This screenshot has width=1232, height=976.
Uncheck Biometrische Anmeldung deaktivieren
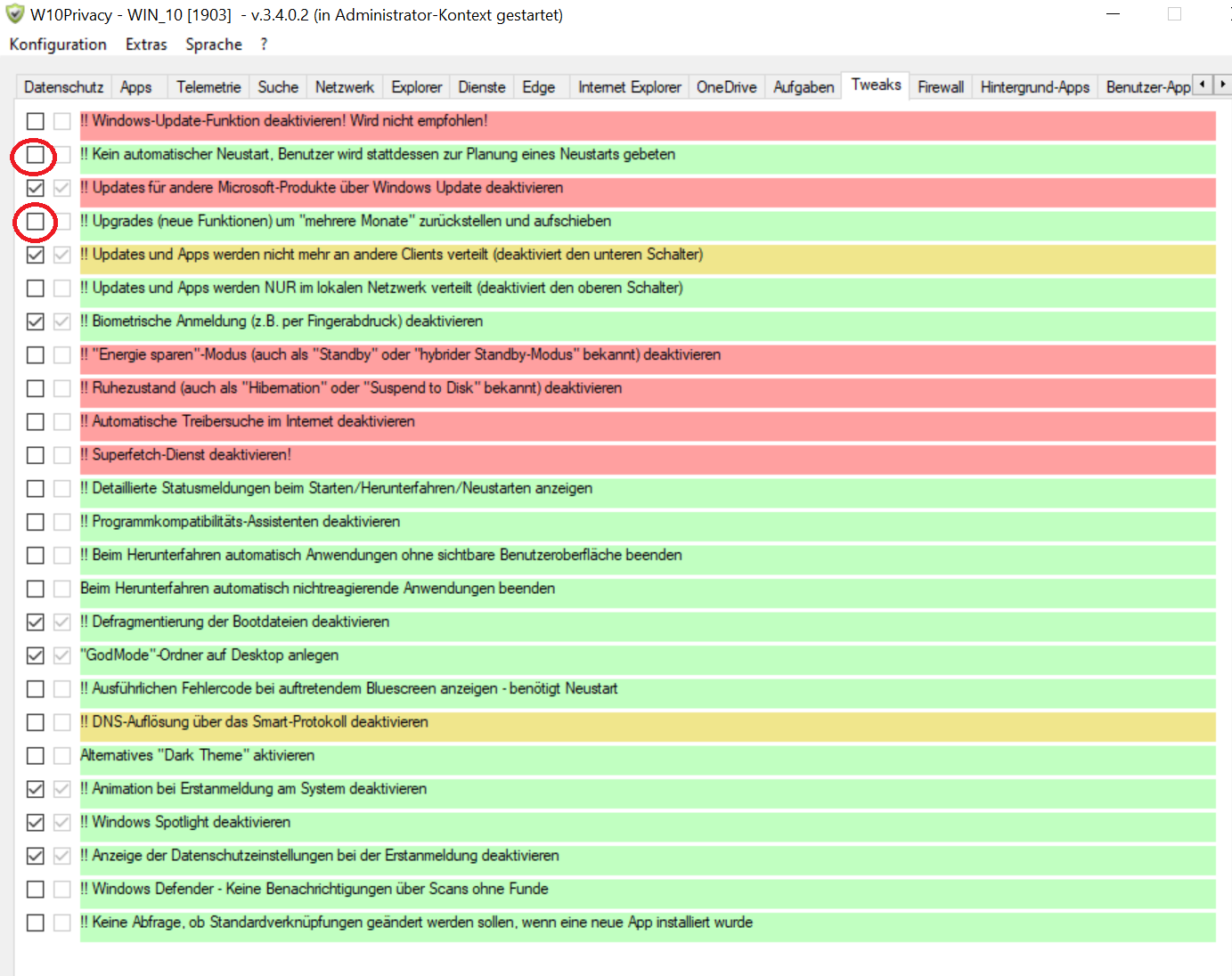pyautogui.click(x=36, y=321)
